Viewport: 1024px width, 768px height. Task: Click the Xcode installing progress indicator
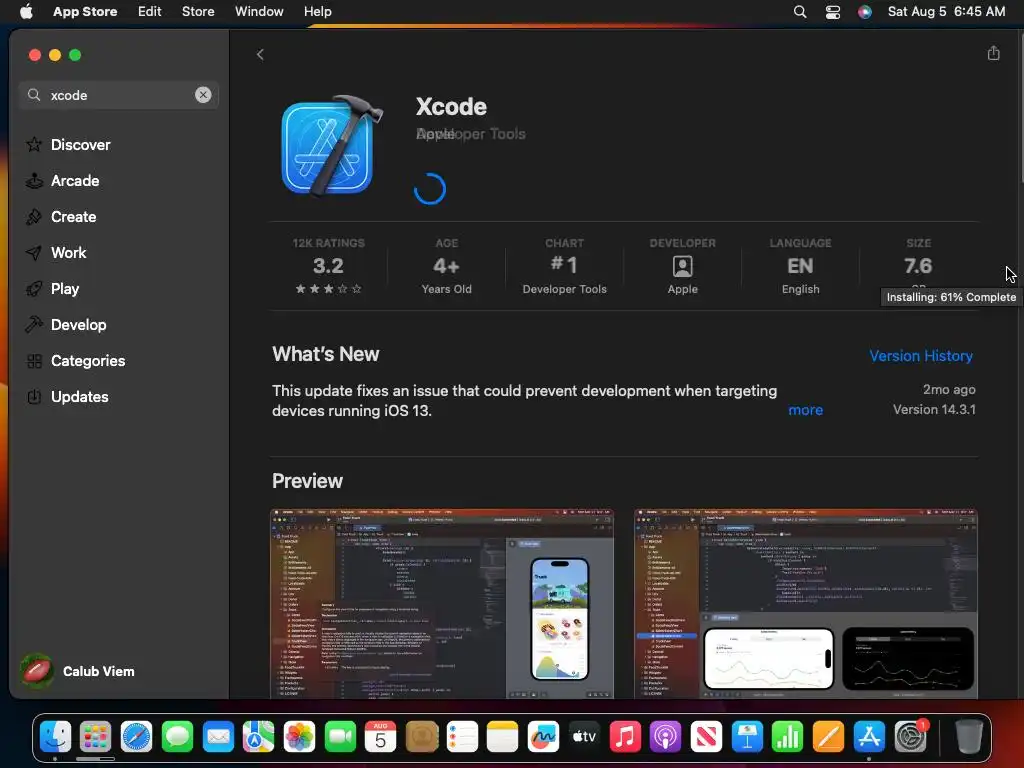pyautogui.click(x=430, y=189)
